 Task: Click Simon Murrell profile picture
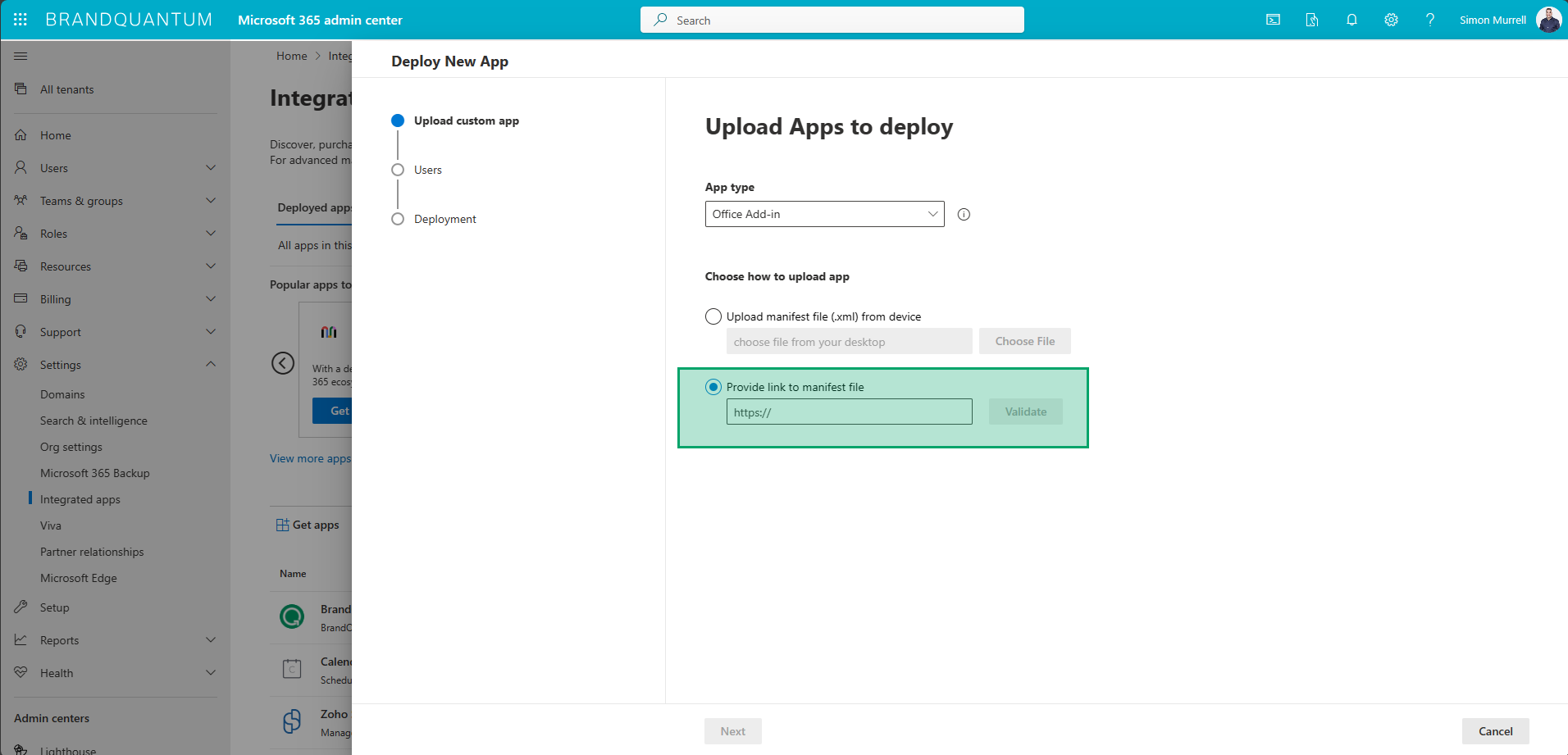tap(1548, 20)
